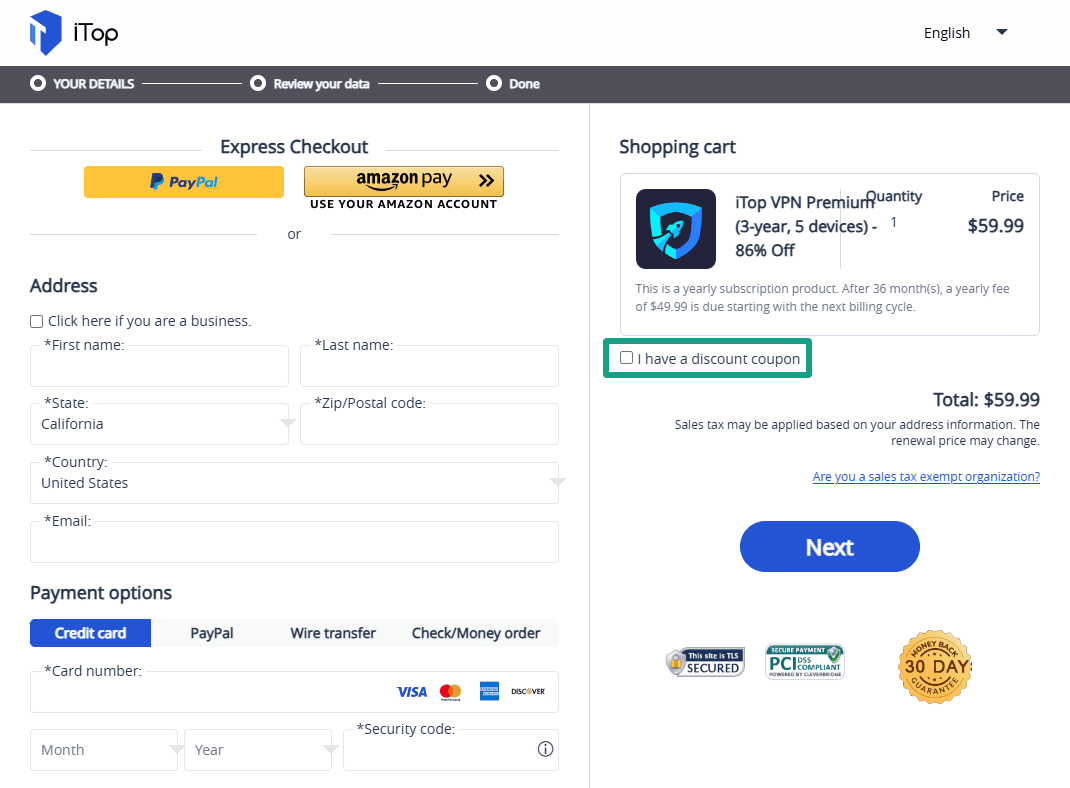Click the TLS Secured badge

[705, 662]
